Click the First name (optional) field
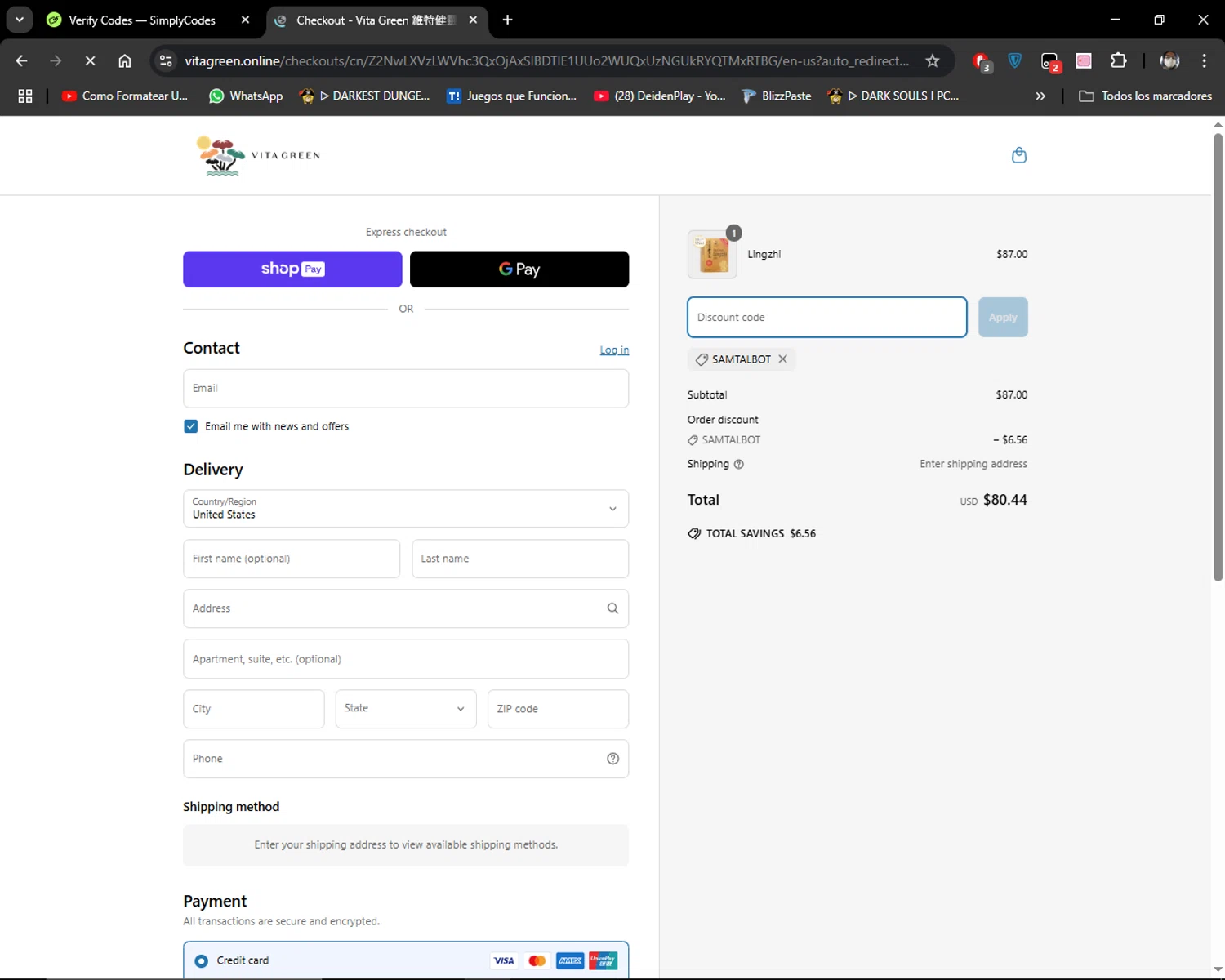Viewport: 1225px width, 980px height. point(292,559)
